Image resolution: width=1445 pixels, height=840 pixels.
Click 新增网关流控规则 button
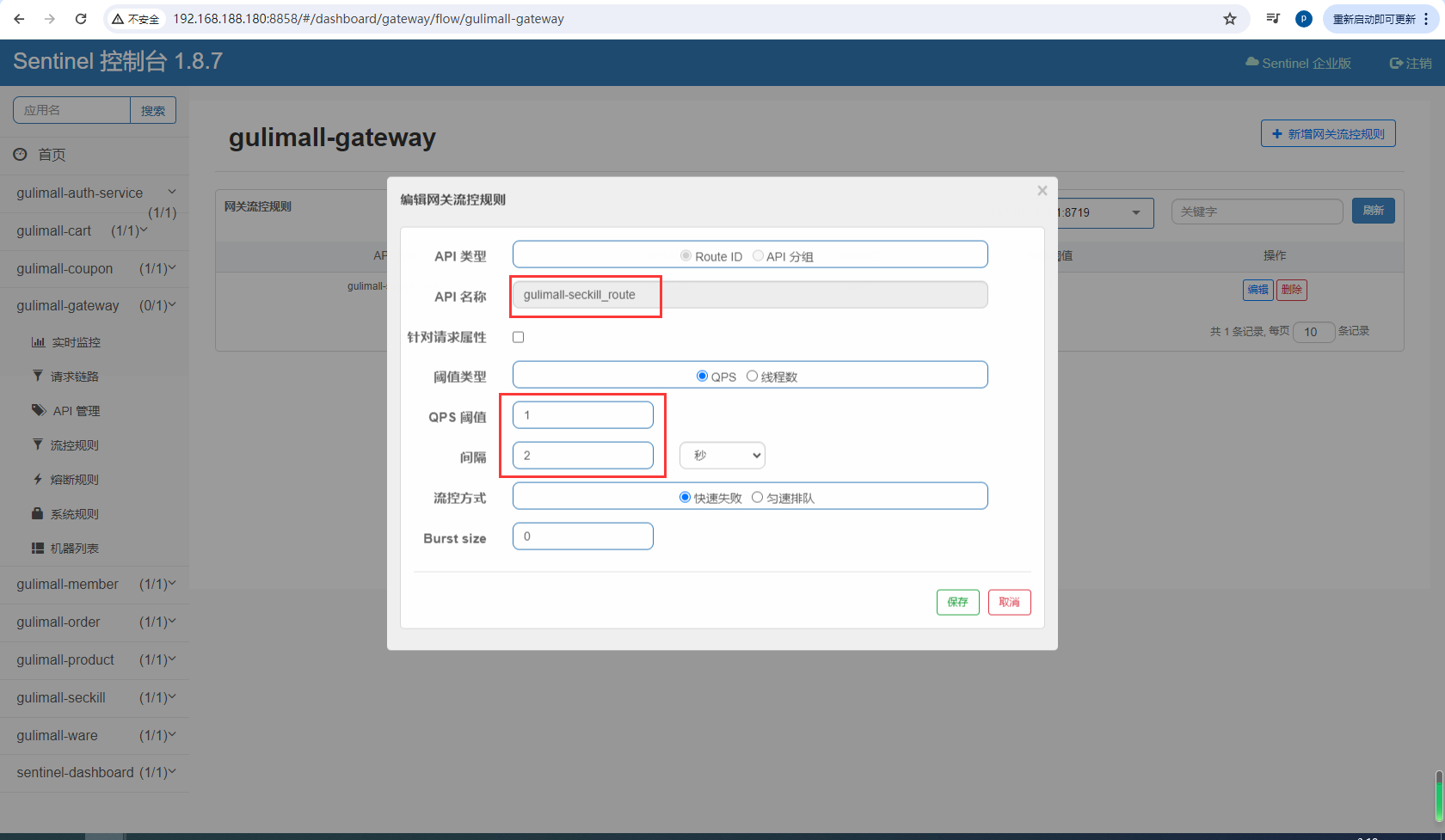click(1328, 133)
